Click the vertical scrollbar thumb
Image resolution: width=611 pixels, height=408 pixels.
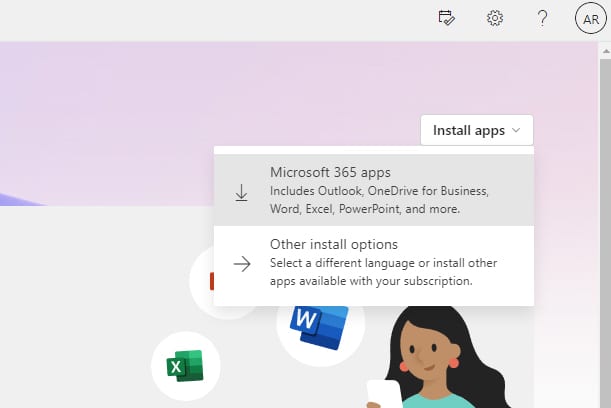point(606,232)
